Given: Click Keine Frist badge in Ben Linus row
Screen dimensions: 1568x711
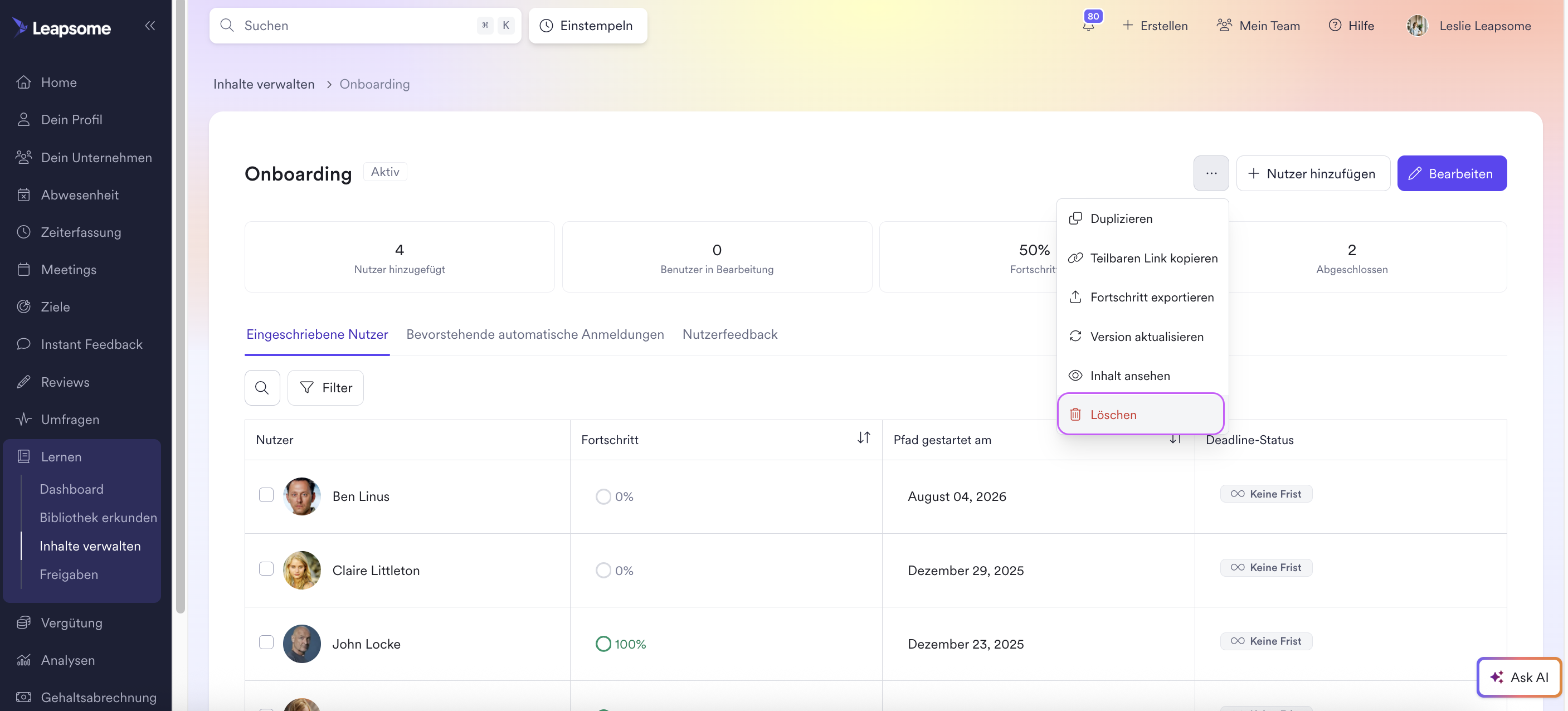Looking at the screenshot, I should [x=1266, y=494].
